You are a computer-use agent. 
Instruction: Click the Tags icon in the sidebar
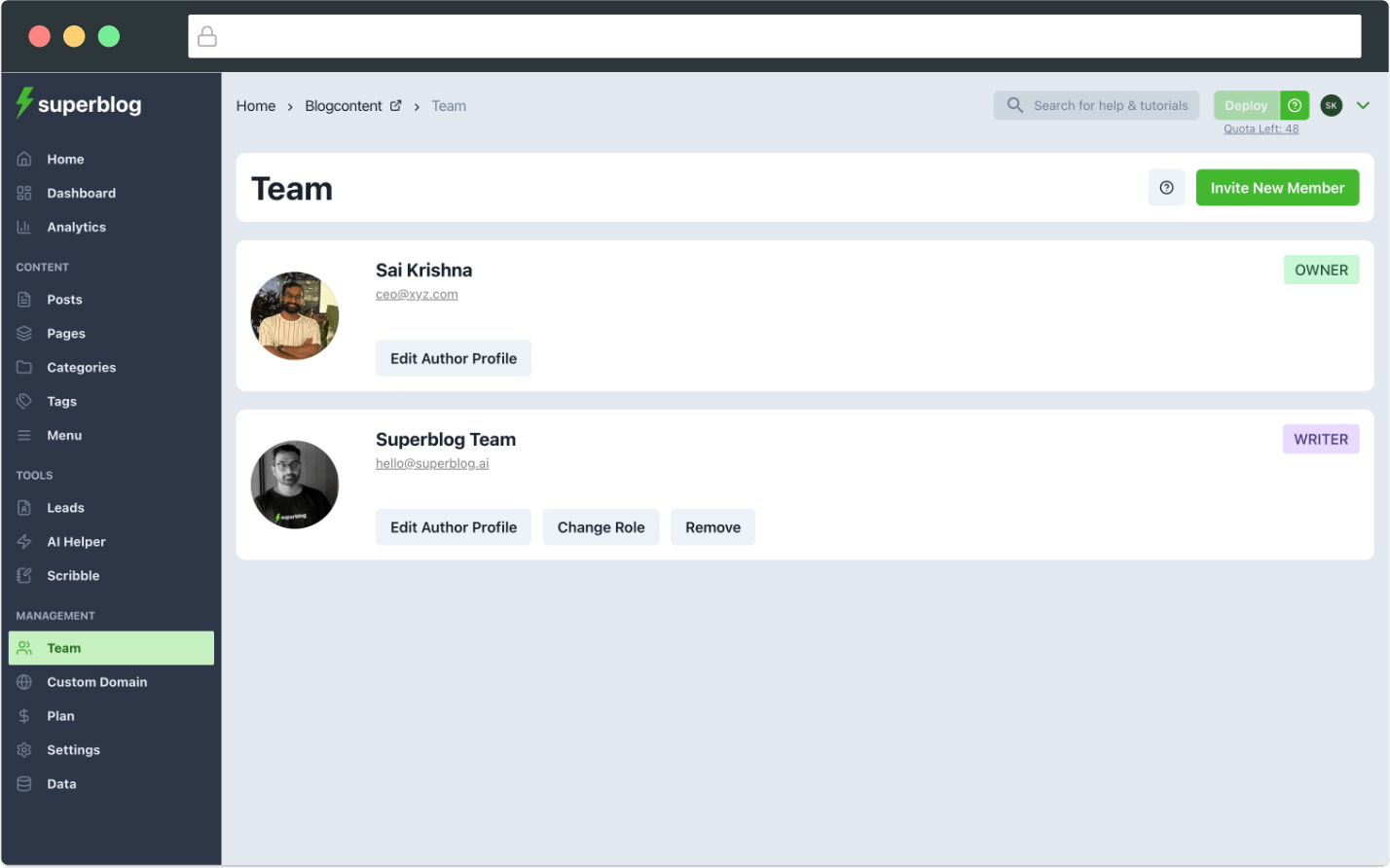pos(23,401)
